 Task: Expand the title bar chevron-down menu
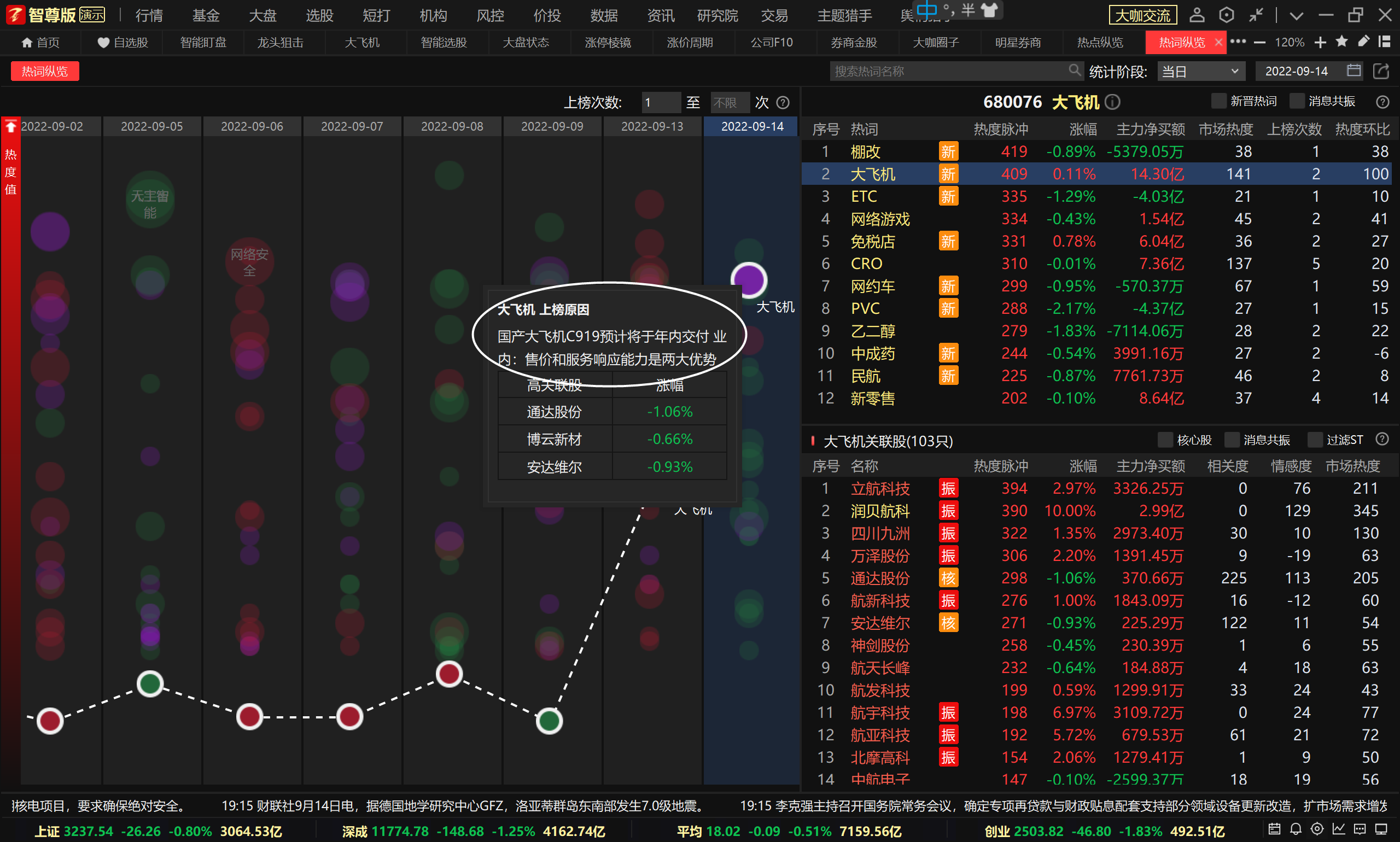1296,16
